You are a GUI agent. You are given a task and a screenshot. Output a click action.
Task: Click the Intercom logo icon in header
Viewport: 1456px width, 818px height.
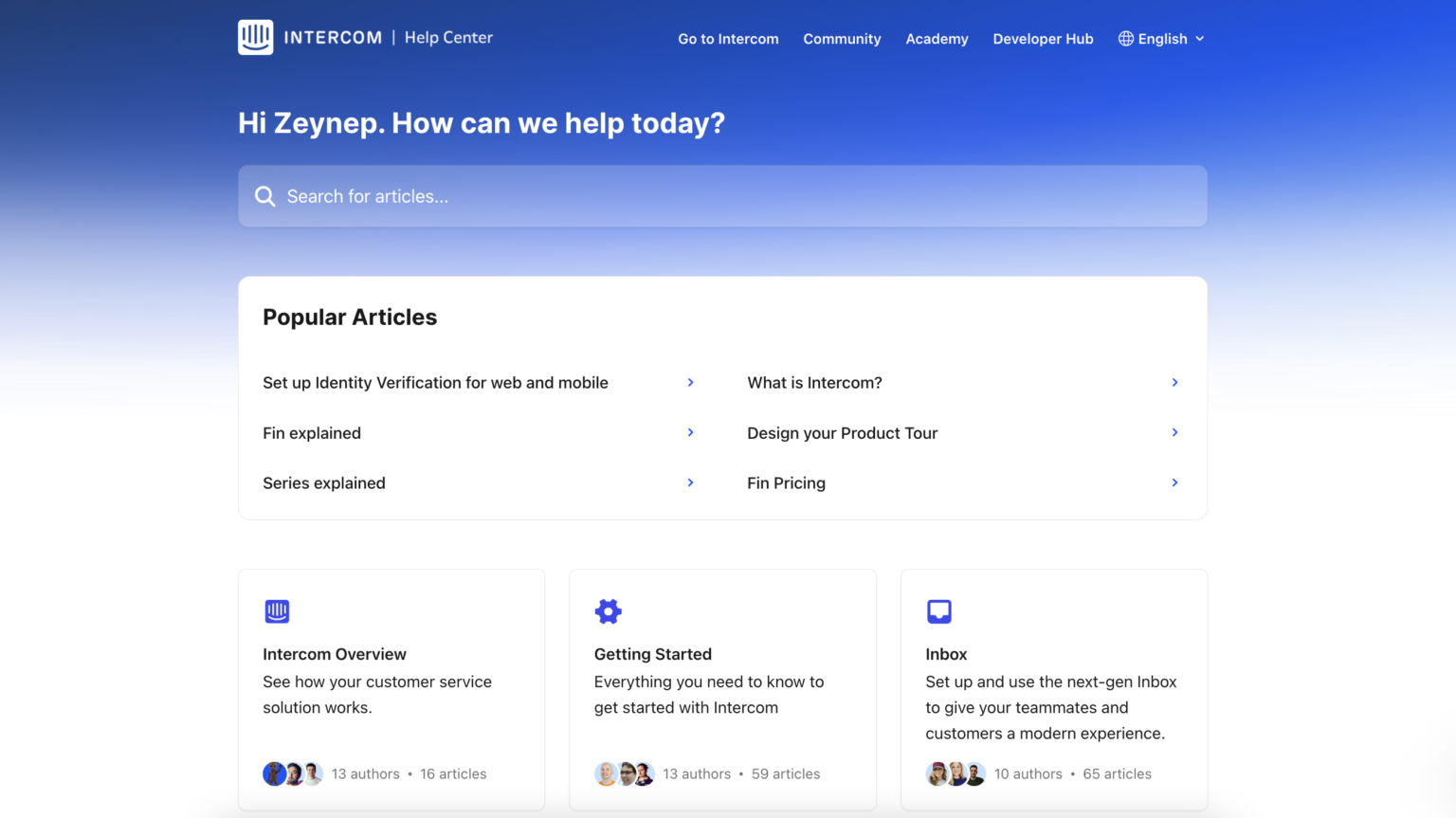coord(255,38)
